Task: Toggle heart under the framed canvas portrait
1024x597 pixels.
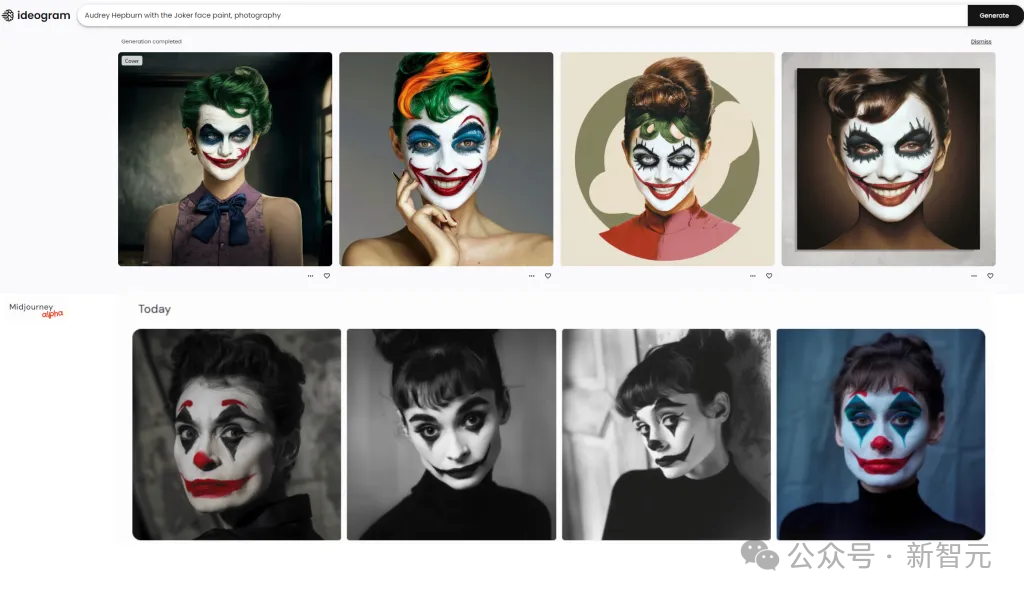Action: click(990, 276)
